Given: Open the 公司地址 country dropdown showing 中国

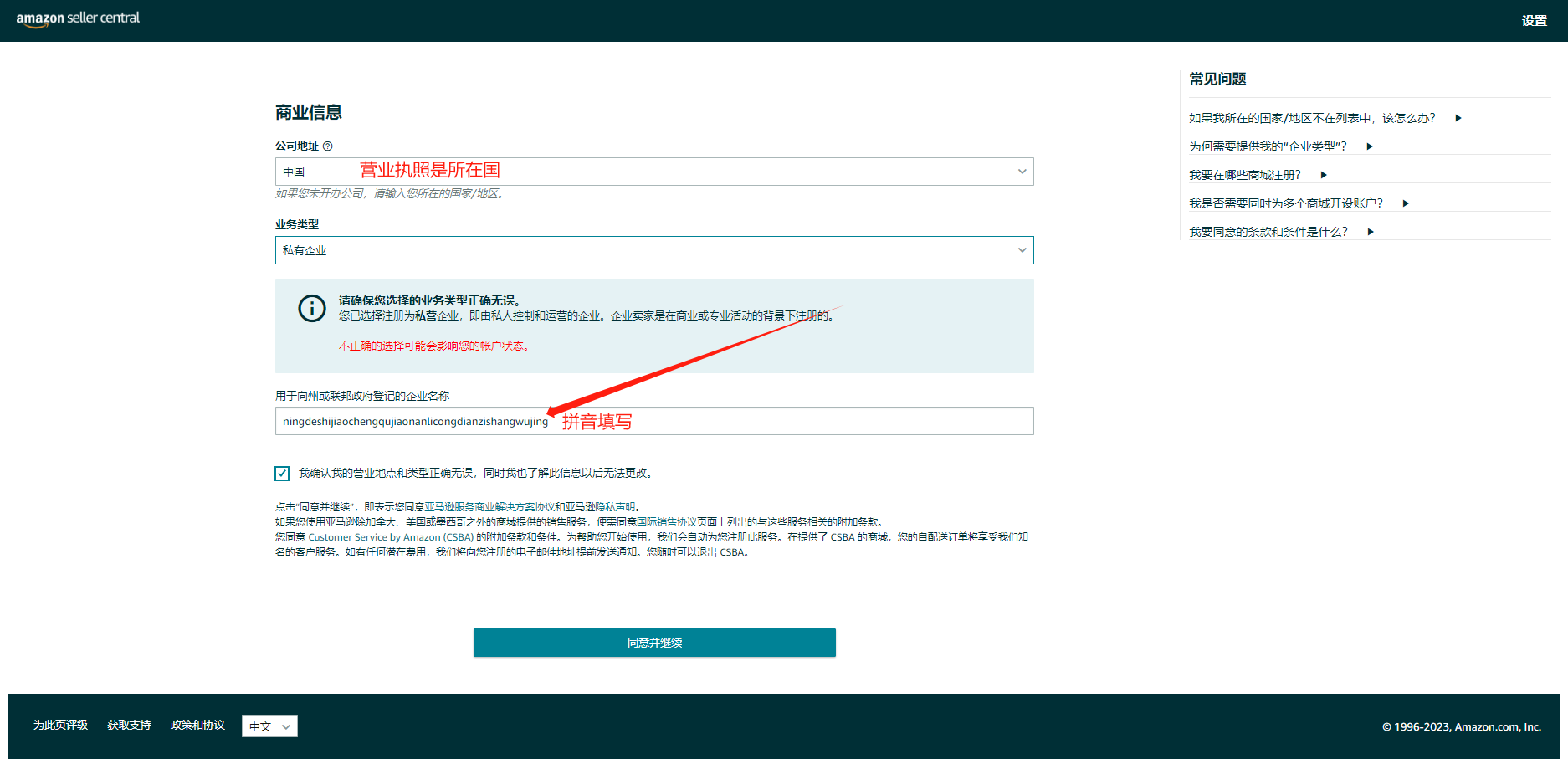Looking at the screenshot, I should pos(654,172).
